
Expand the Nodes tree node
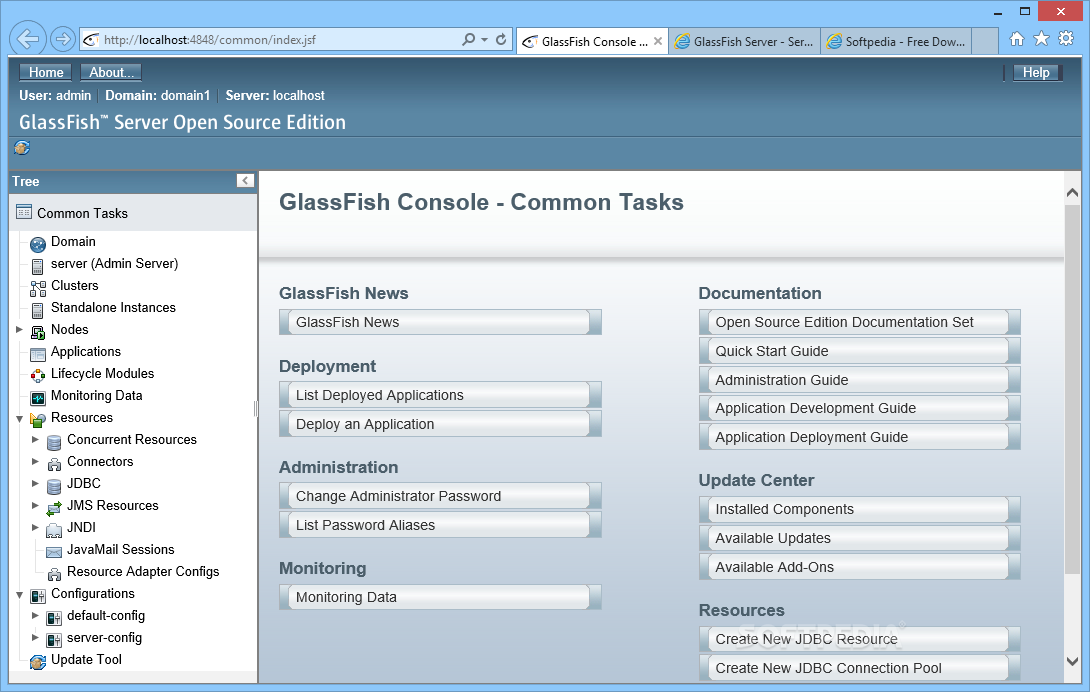point(19,330)
